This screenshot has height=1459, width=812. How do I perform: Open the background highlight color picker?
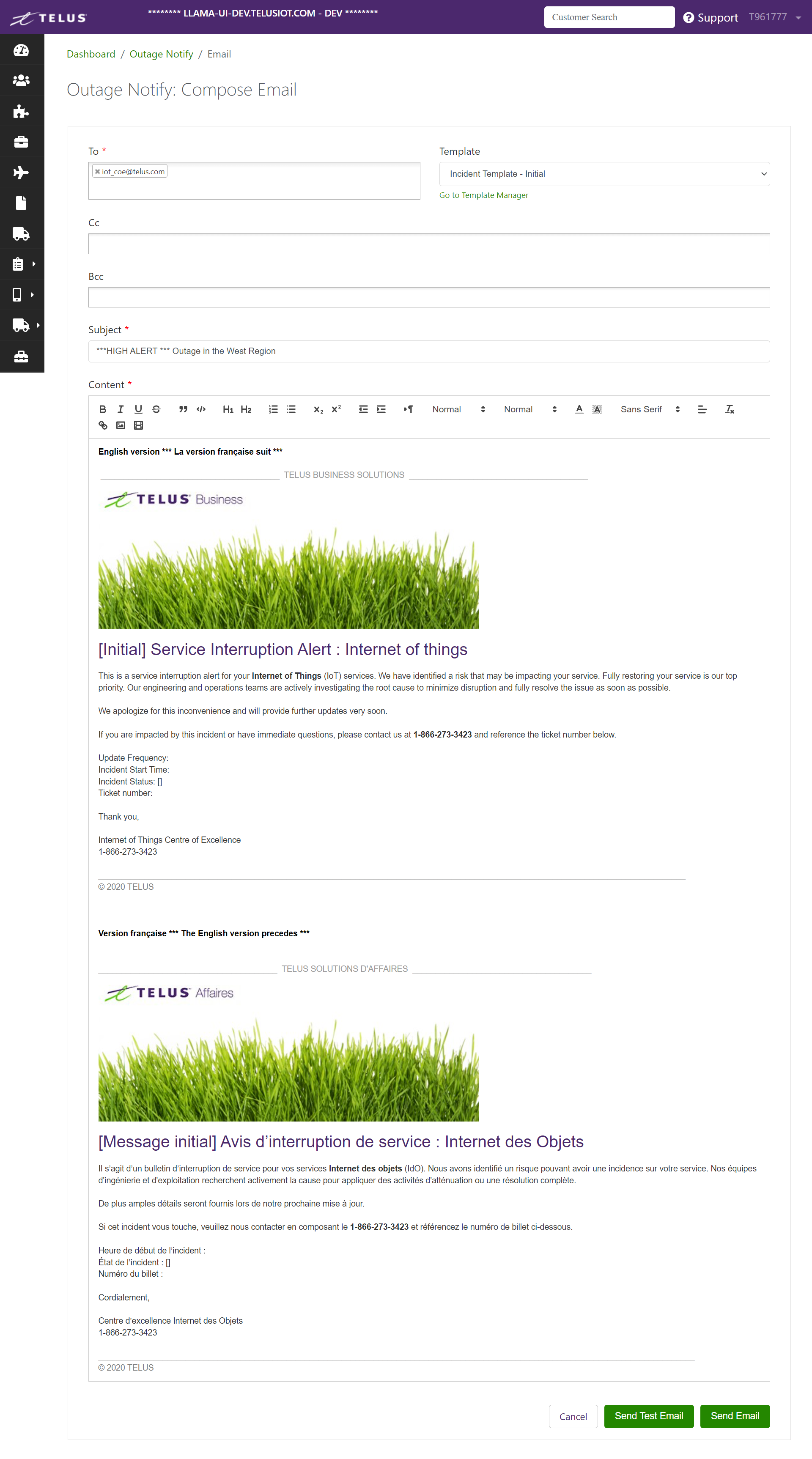(597, 409)
